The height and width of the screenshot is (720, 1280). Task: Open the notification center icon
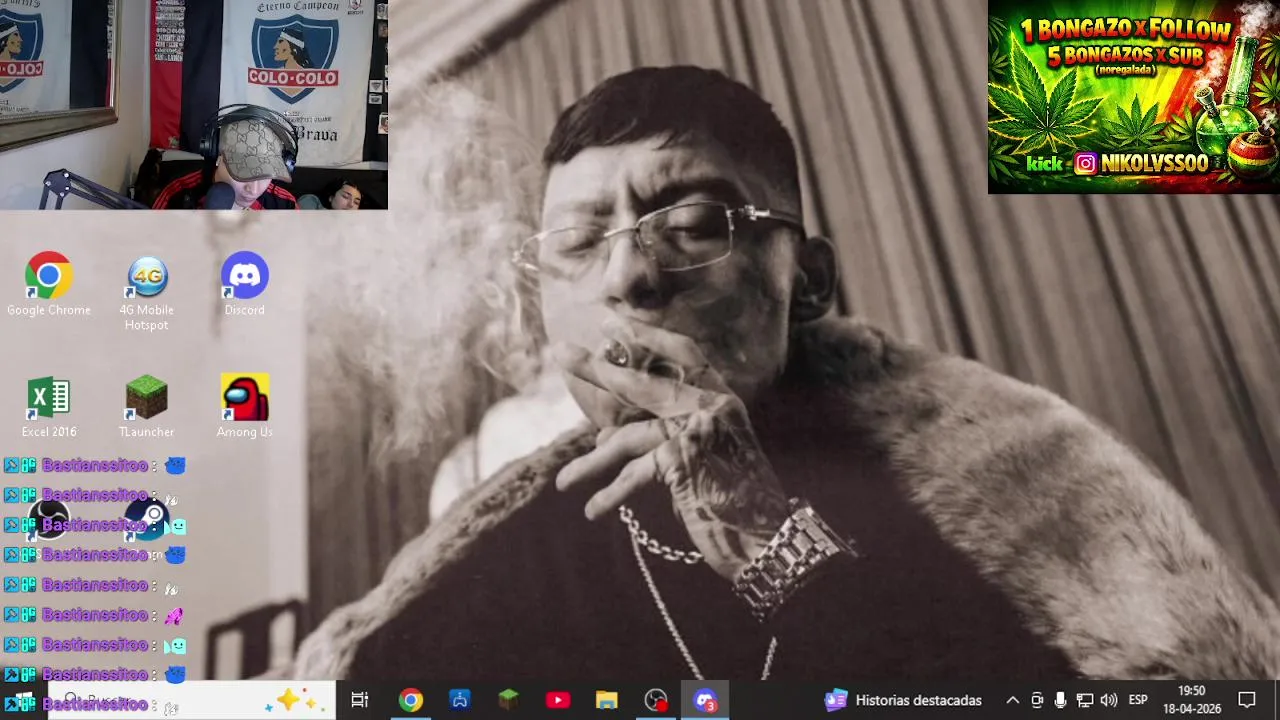(x=1247, y=700)
